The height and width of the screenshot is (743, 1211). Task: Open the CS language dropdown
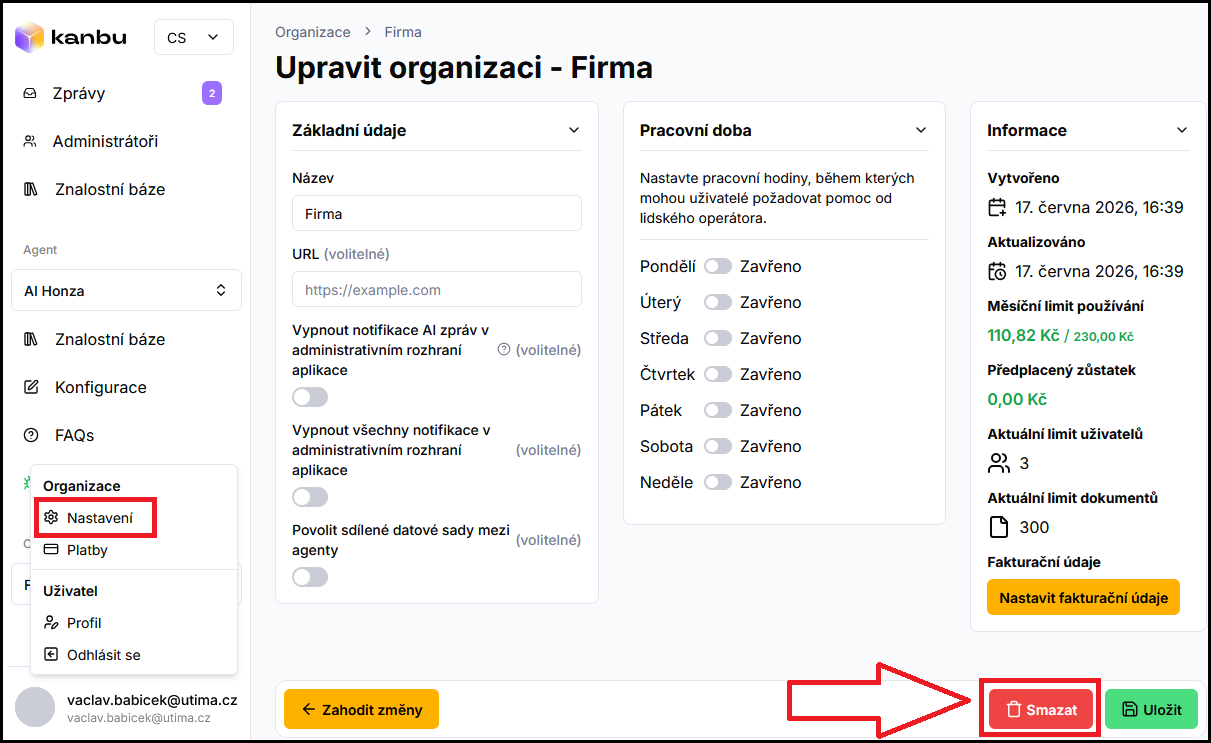(x=193, y=37)
